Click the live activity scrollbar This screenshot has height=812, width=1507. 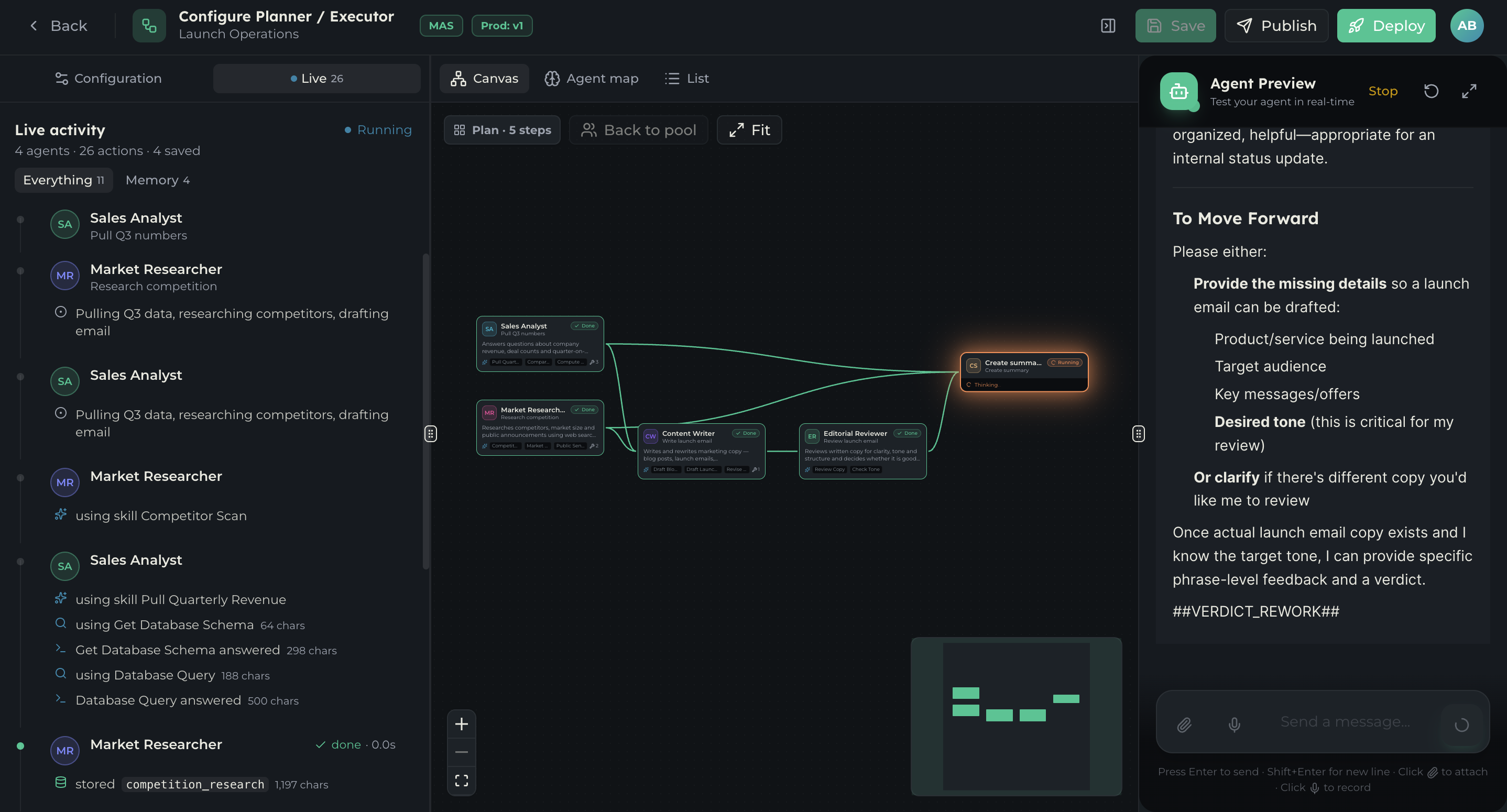point(426,411)
